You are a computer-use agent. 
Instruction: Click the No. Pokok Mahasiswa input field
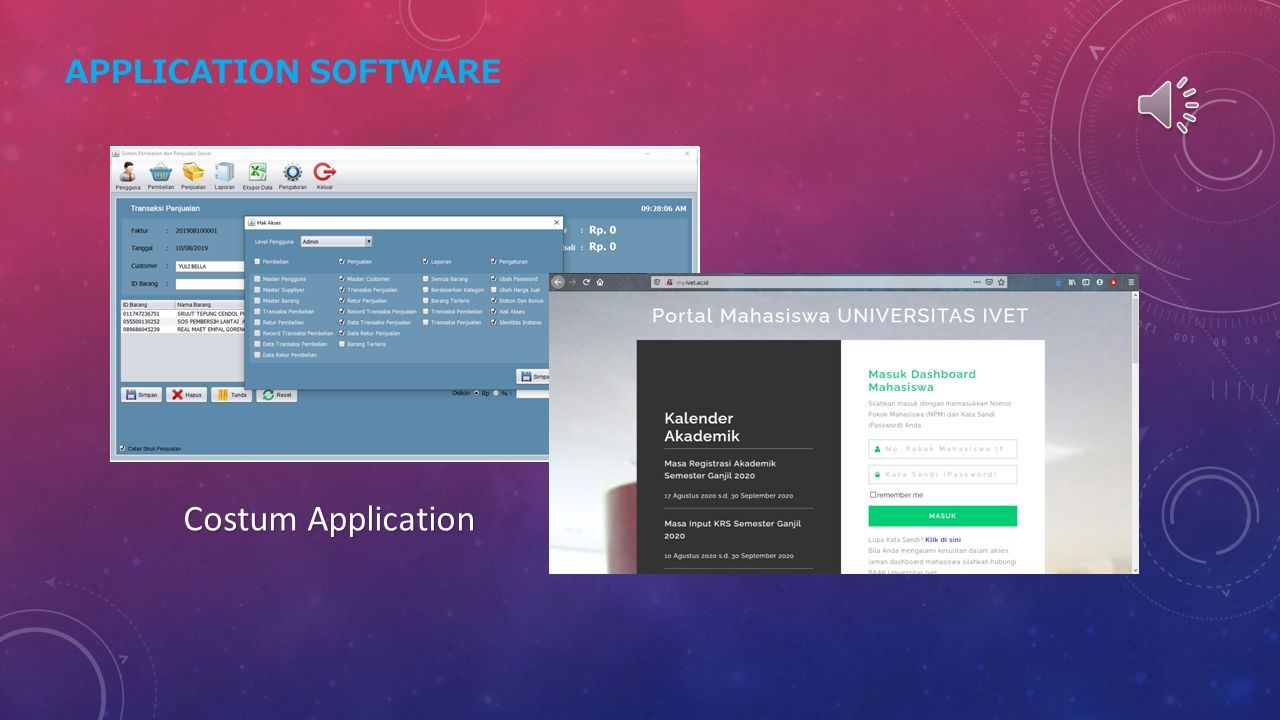coord(942,449)
